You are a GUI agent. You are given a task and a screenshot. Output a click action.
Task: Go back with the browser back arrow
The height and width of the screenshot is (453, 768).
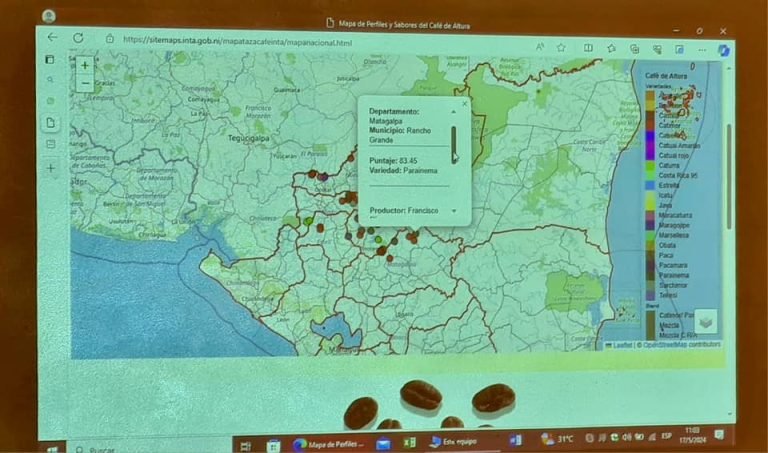click(52, 37)
